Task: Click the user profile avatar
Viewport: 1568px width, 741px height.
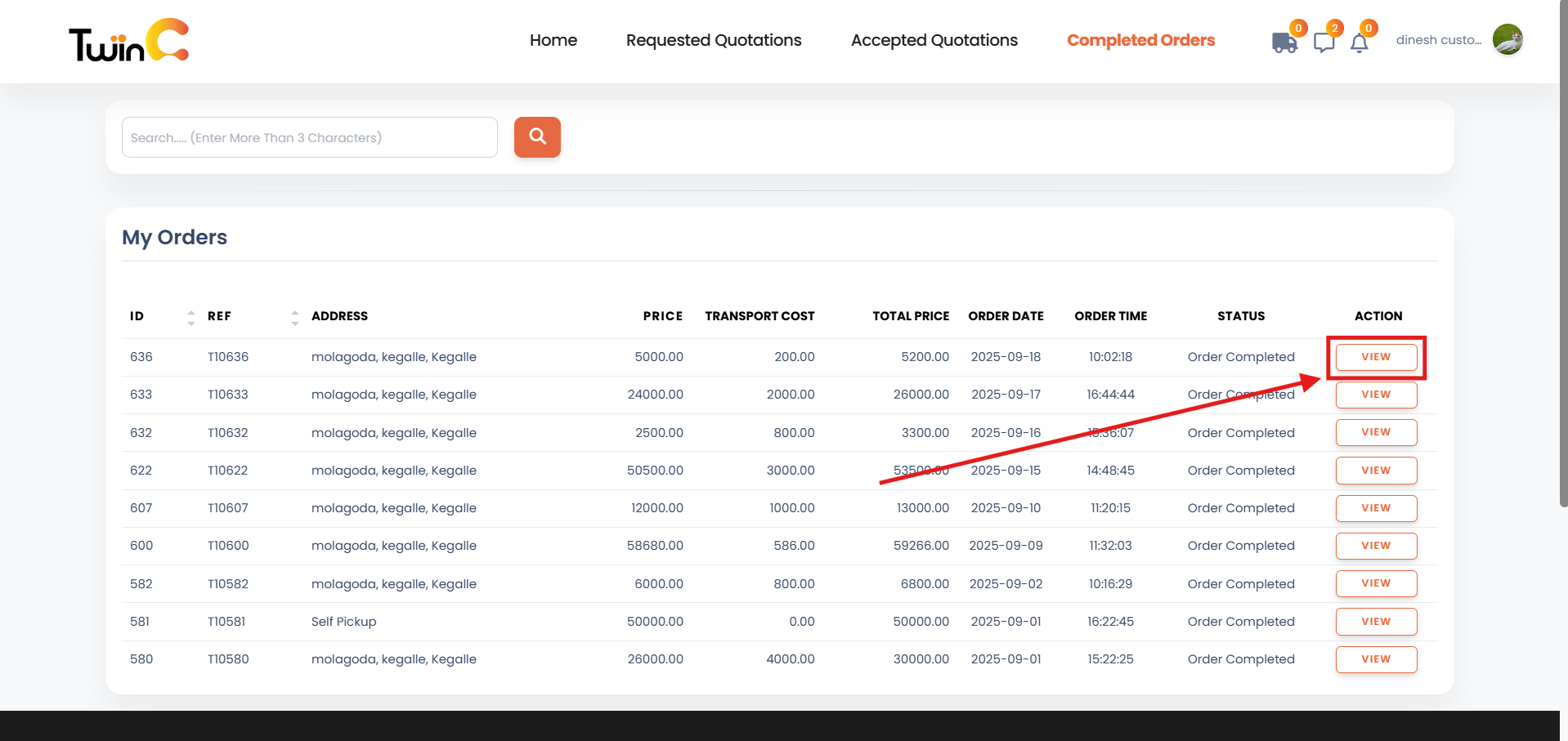Action: [1507, 40]
